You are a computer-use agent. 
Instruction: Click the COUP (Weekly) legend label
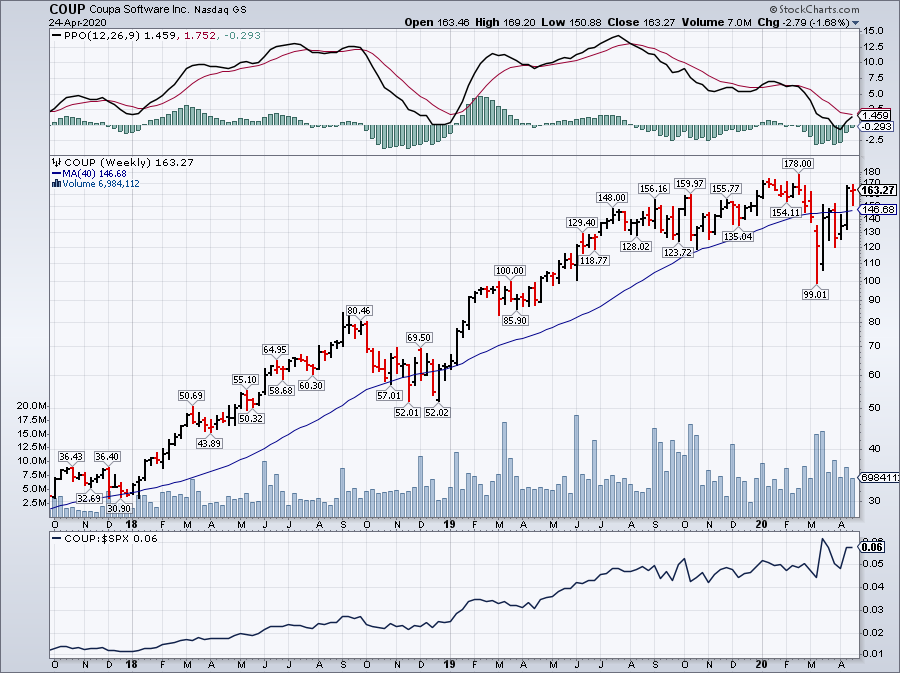coord(108,162)
